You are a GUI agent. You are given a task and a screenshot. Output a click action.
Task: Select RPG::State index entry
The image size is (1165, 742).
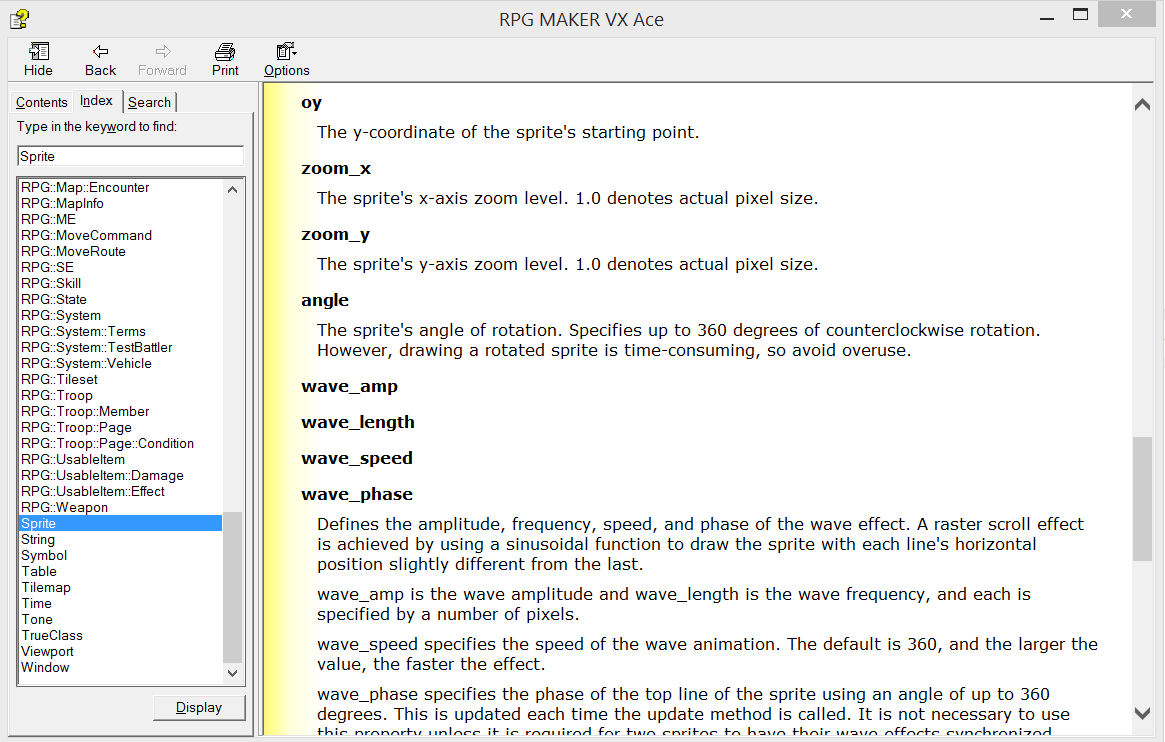pyautogui.click(x=53, y=299)
